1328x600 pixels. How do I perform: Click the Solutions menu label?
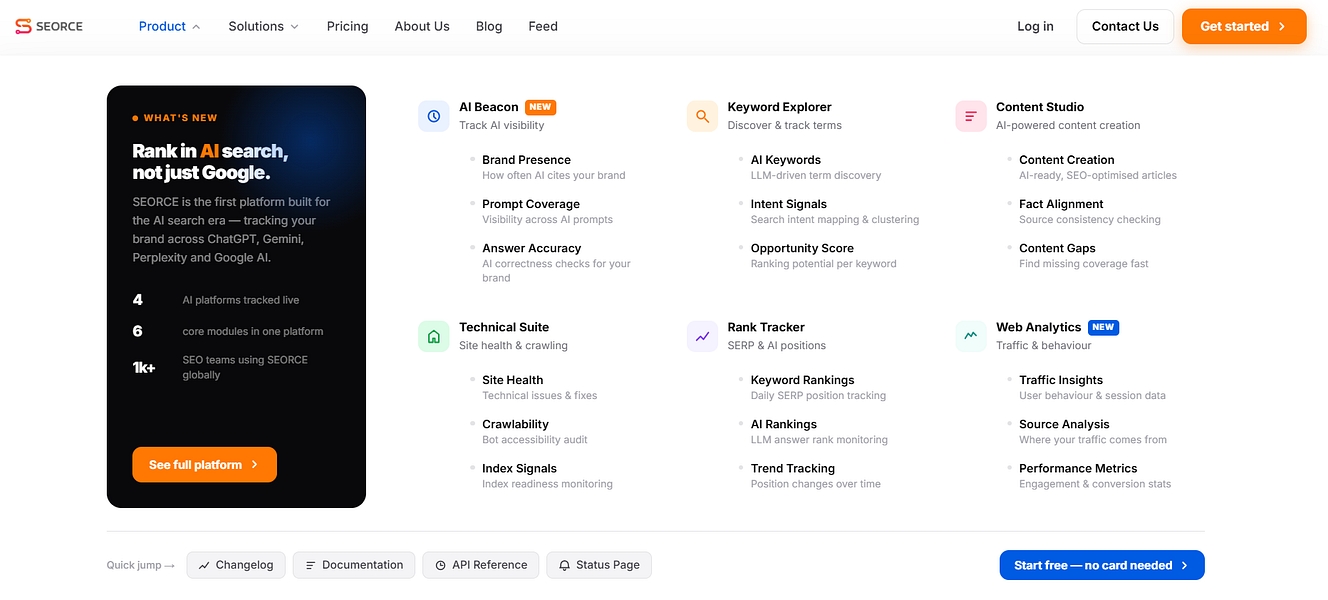tap(256, 26)
